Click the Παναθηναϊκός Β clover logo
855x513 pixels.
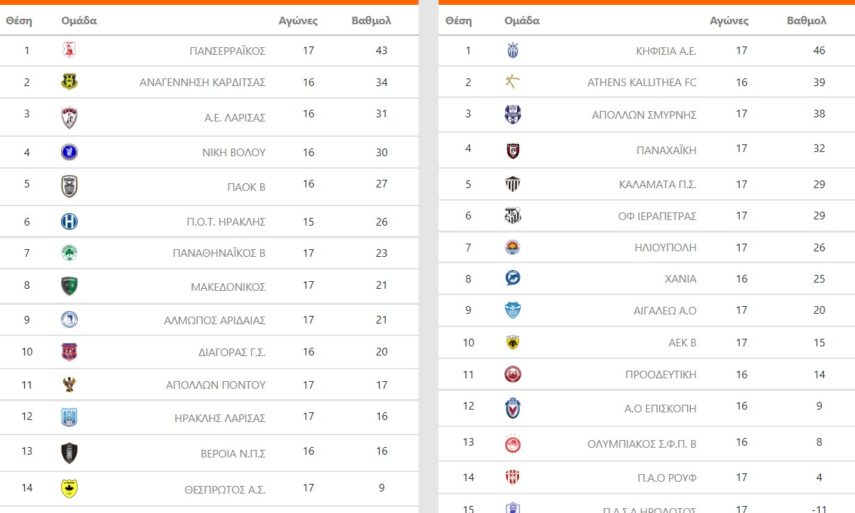point(69,253)
